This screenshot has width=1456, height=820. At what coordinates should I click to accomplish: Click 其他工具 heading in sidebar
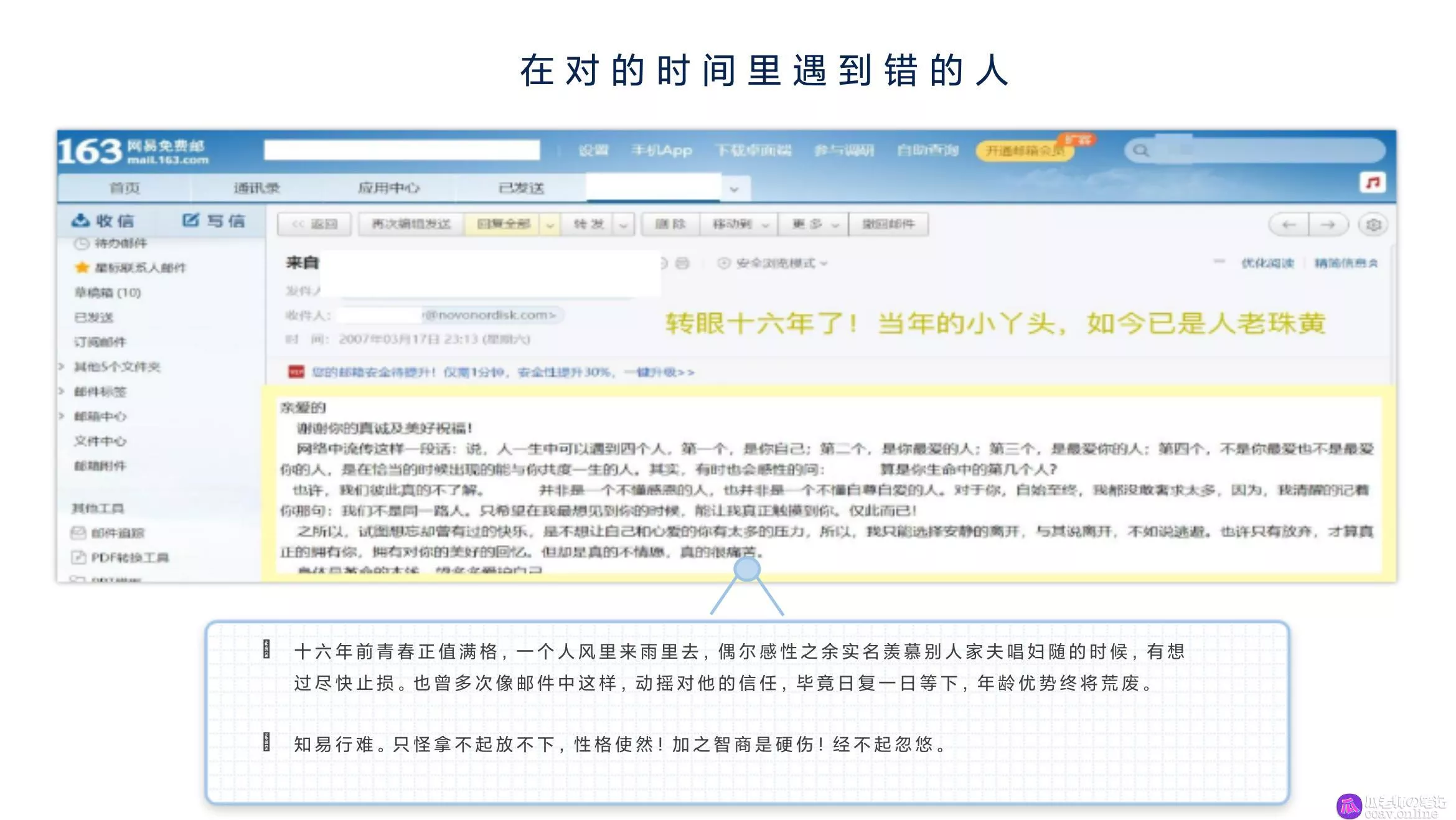coord(98,507)
